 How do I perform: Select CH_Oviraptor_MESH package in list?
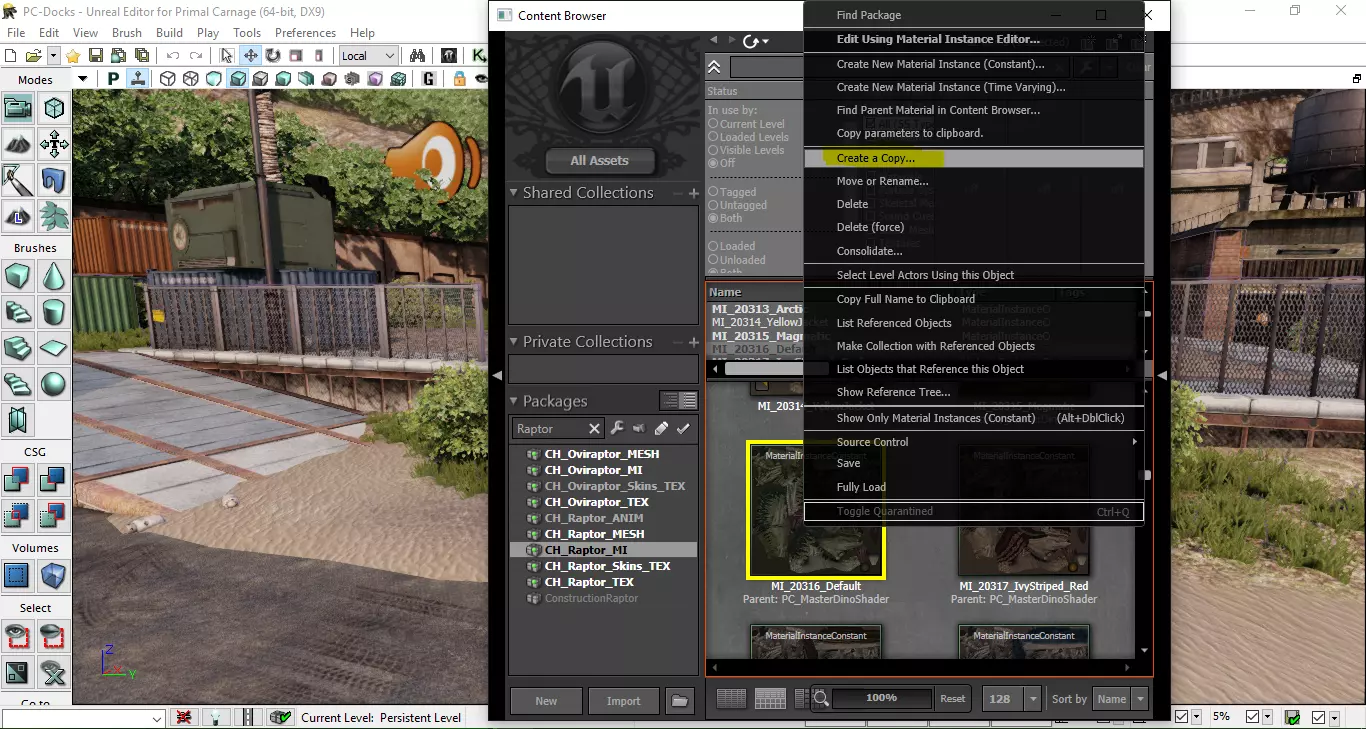tap(601, 454)
